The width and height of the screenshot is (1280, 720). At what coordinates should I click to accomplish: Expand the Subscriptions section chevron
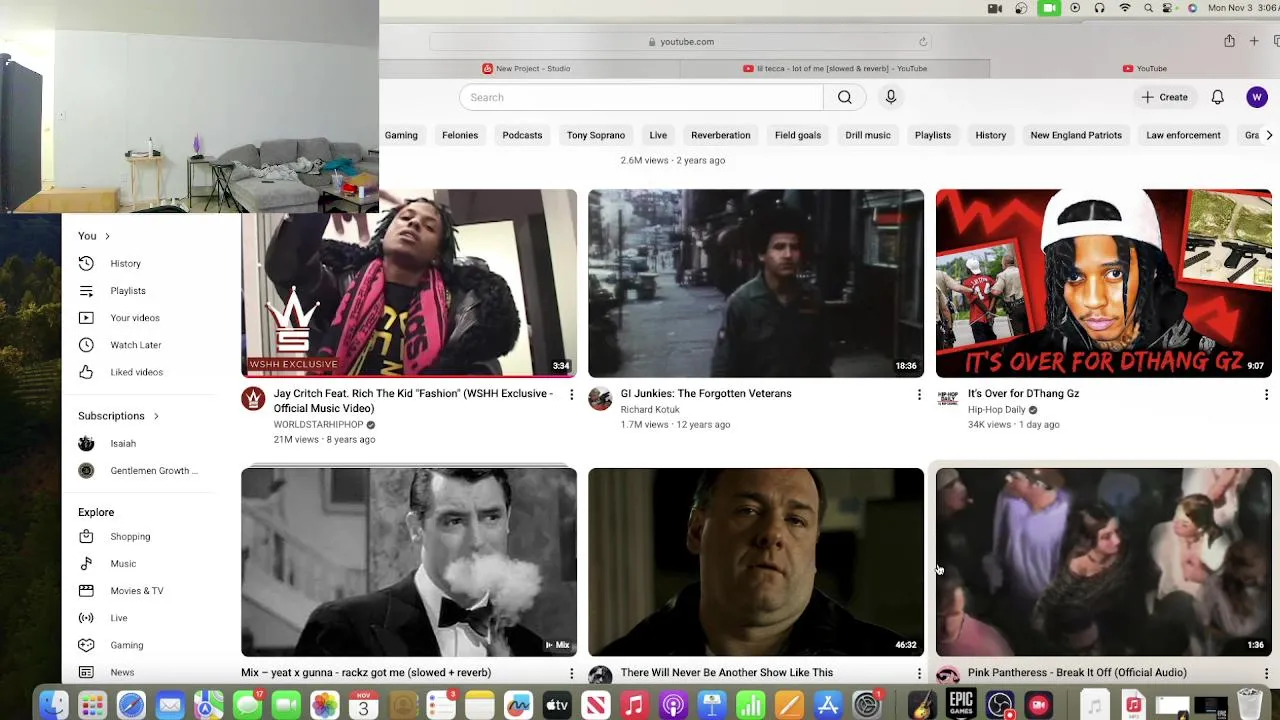click(156, 416)
